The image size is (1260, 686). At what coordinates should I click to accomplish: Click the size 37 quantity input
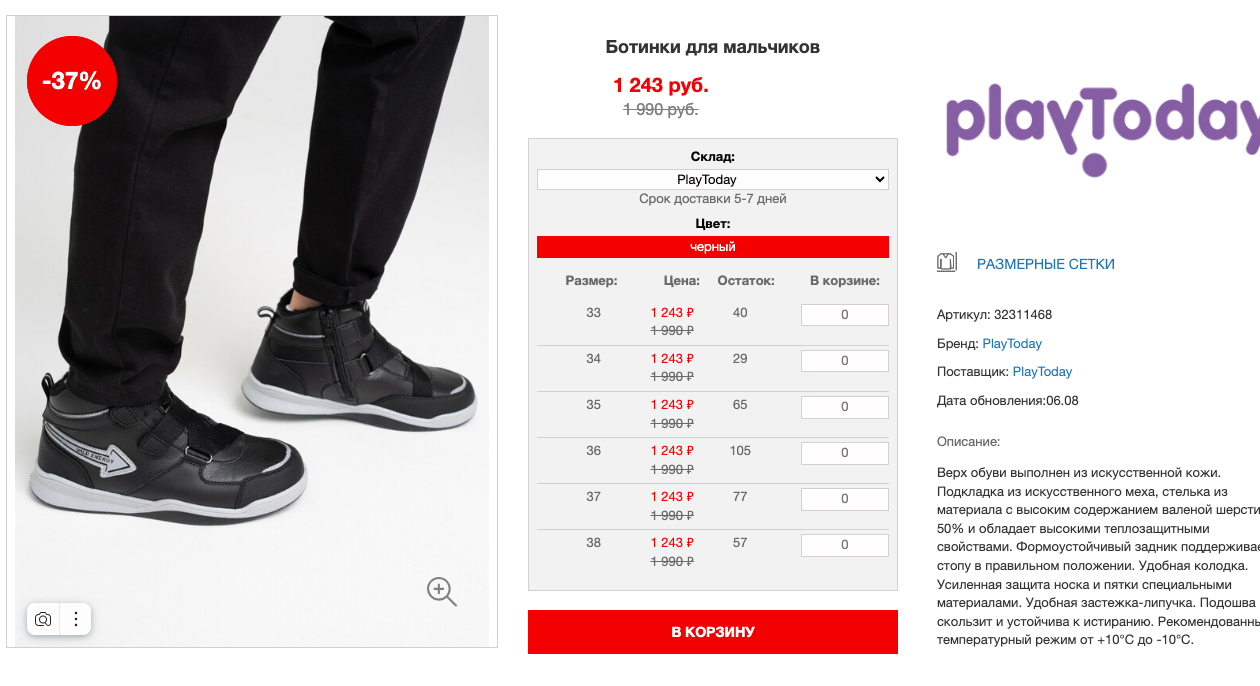pyautogui.click(x=844, y=499)
